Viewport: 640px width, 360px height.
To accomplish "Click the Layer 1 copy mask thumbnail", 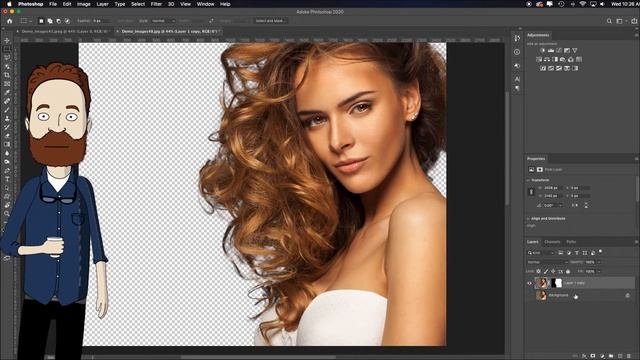I will (556, 283).
